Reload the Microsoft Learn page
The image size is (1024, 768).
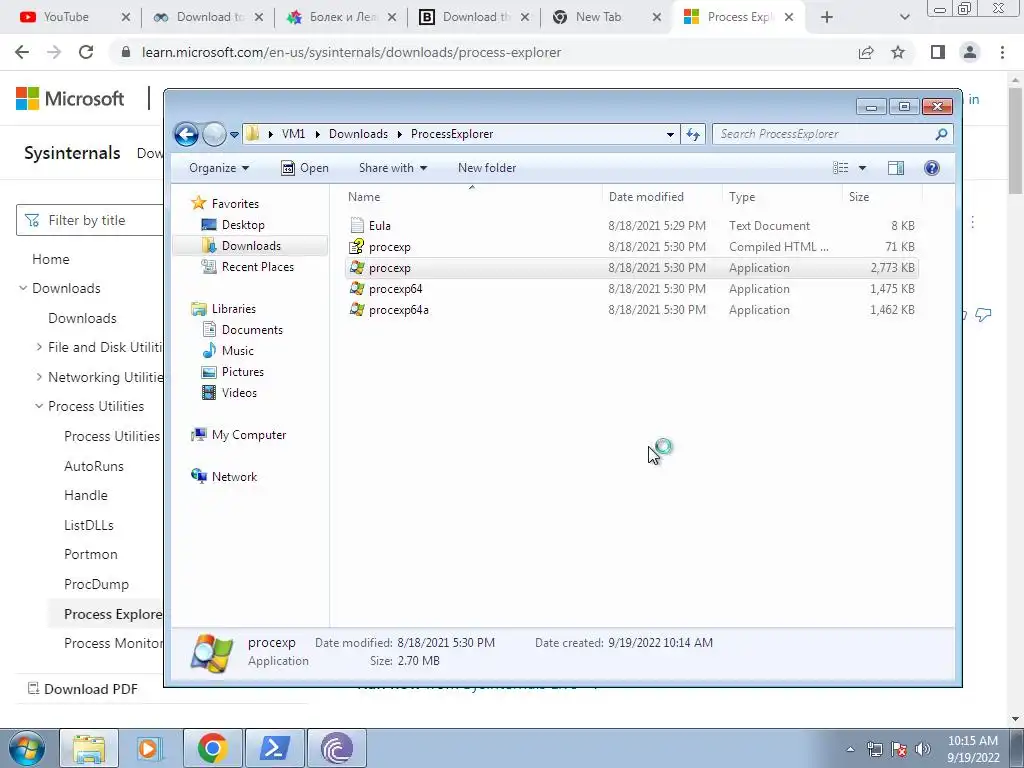click(x=86, y=52)
